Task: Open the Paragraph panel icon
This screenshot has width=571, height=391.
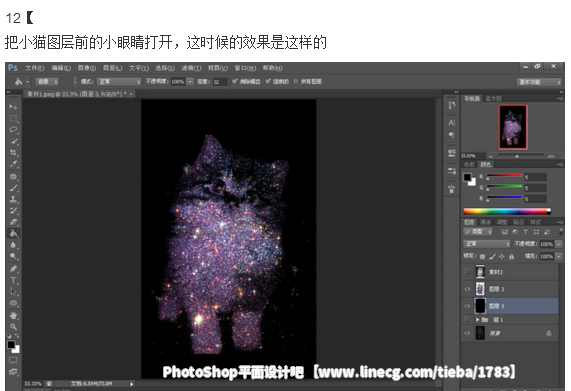Action: [452, 135]
